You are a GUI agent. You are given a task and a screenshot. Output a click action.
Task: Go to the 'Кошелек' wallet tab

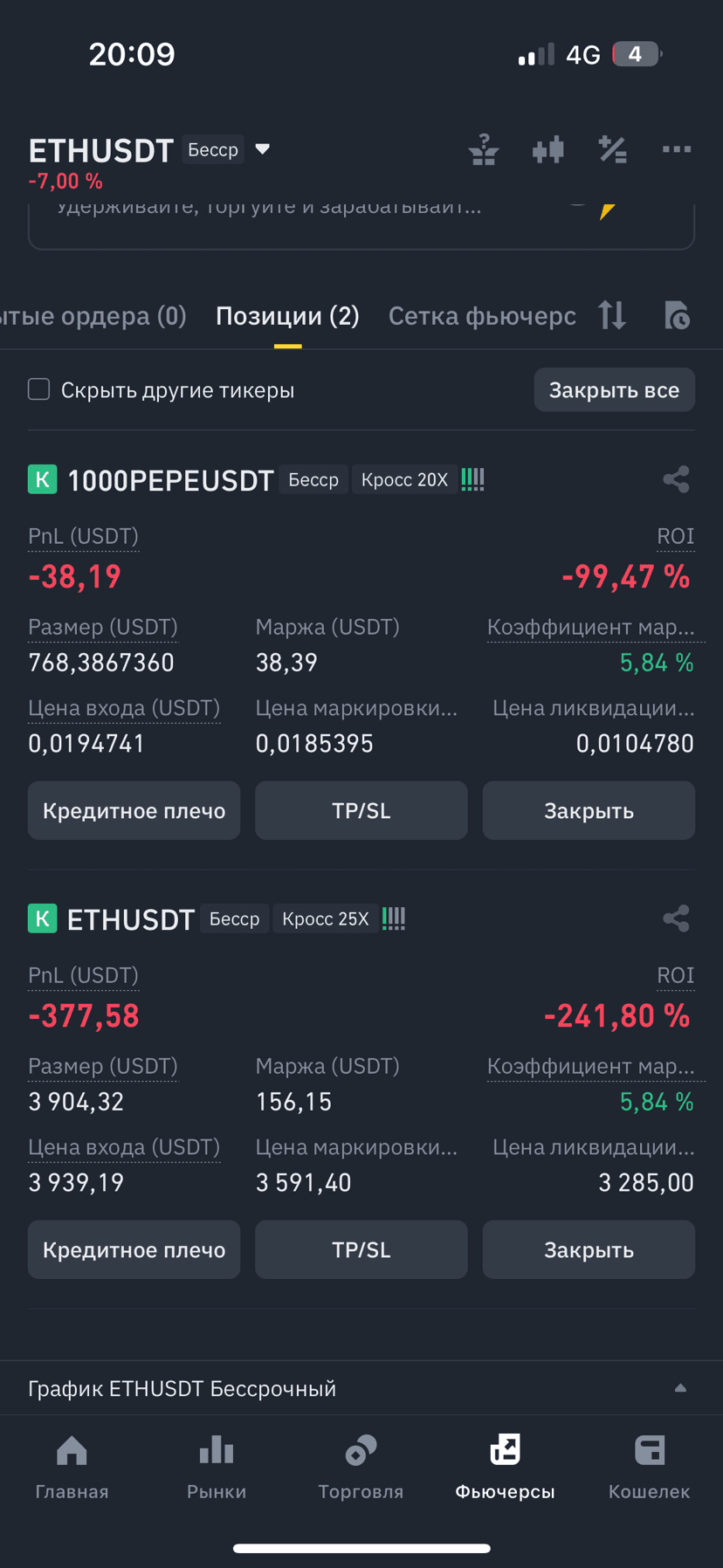[649, 1467]
